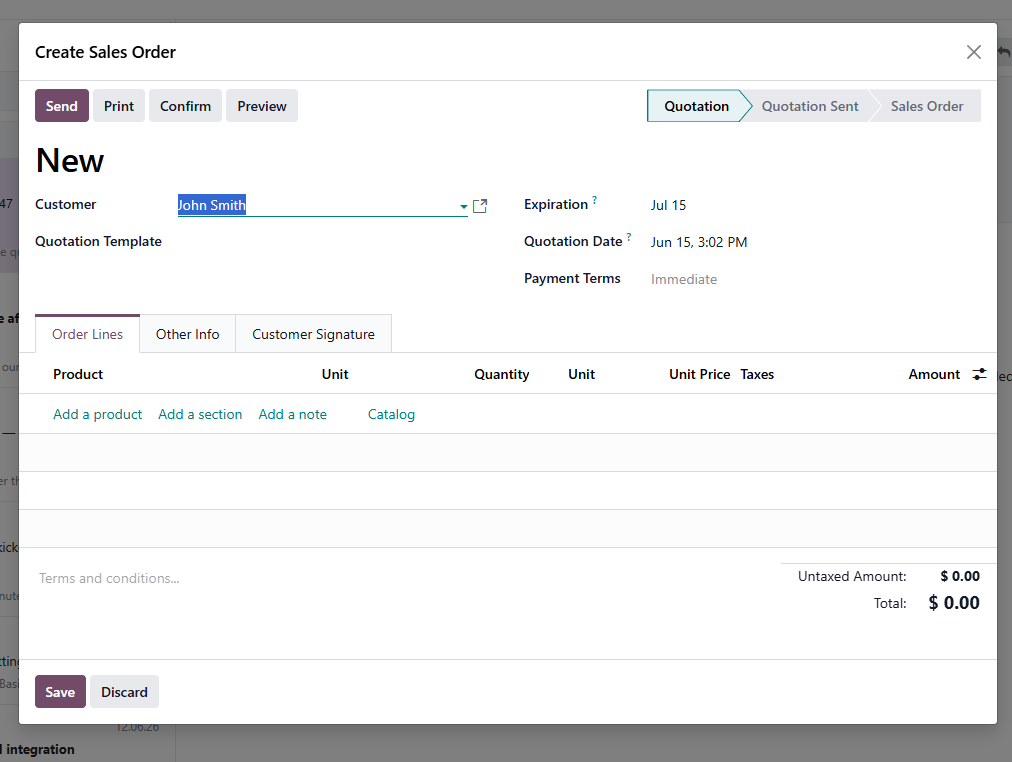Open the Payment Terms field showing Immediate
1012x762 pixels.
click(683, 279)
